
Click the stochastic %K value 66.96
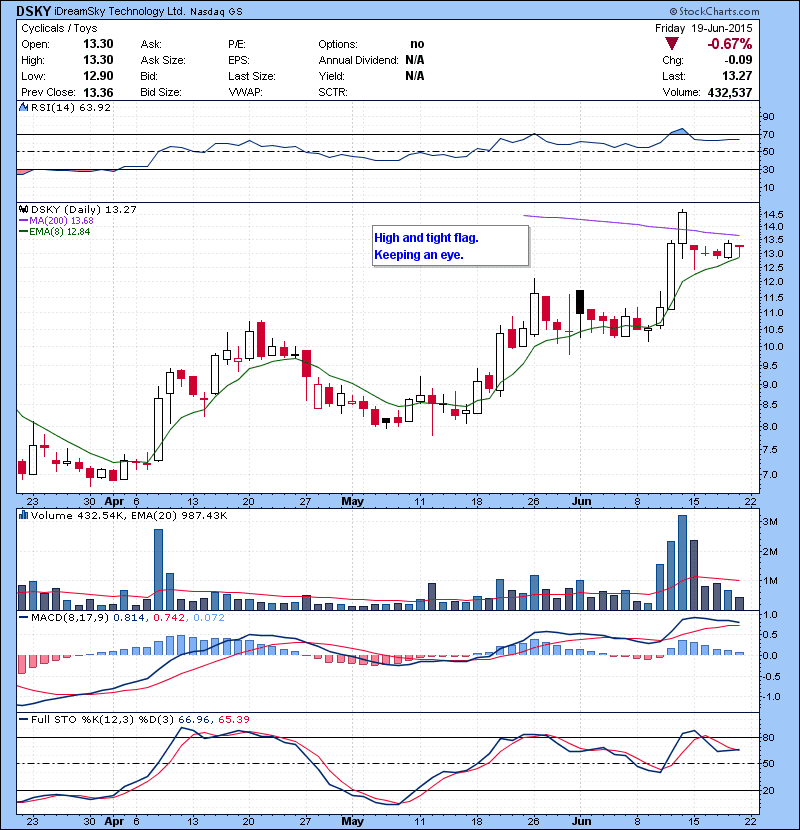[194, 719]
